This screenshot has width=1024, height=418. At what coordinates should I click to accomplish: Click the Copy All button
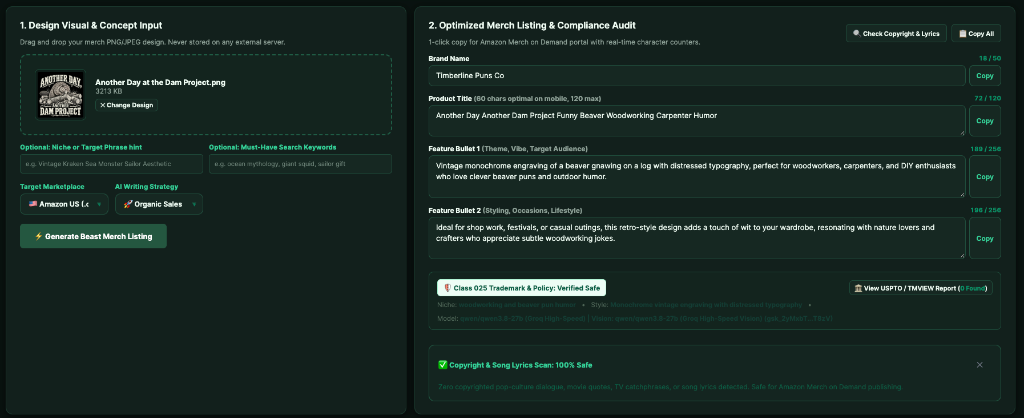pyautogui.click(x=976, y=33)
